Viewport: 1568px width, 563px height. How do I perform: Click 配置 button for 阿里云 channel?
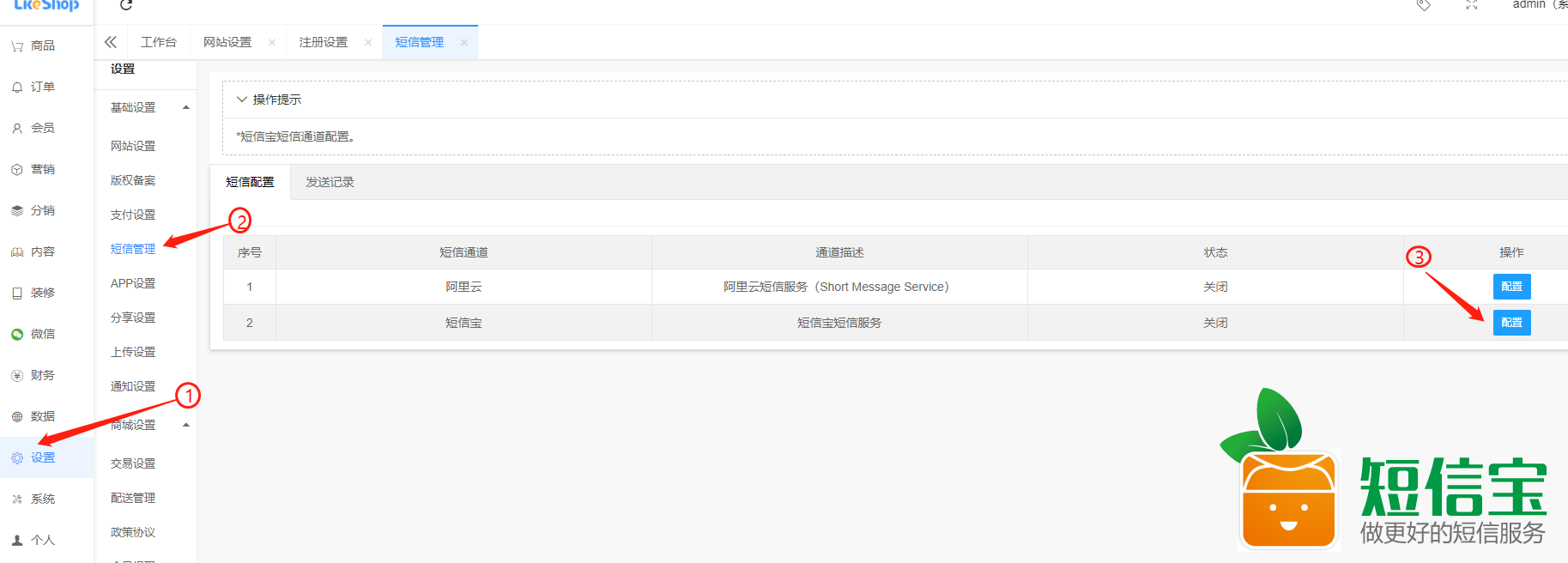point(1511,287)
